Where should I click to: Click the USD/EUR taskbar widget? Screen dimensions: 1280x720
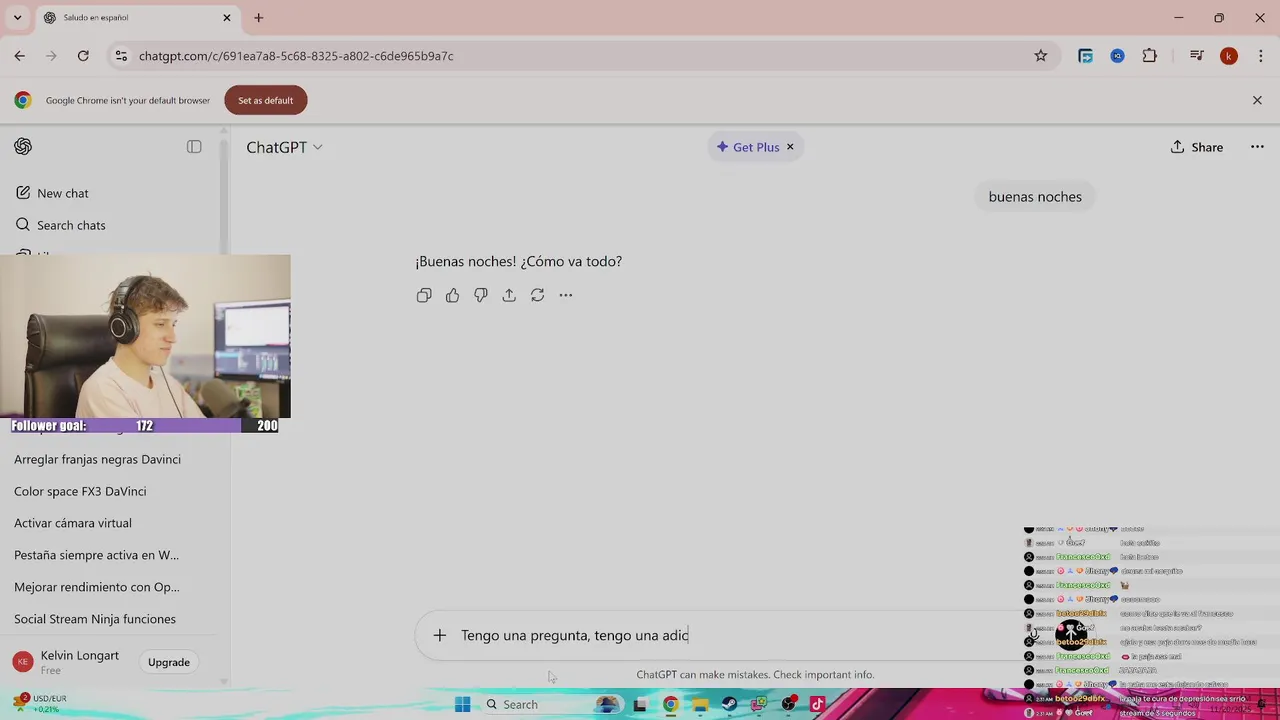40,704
